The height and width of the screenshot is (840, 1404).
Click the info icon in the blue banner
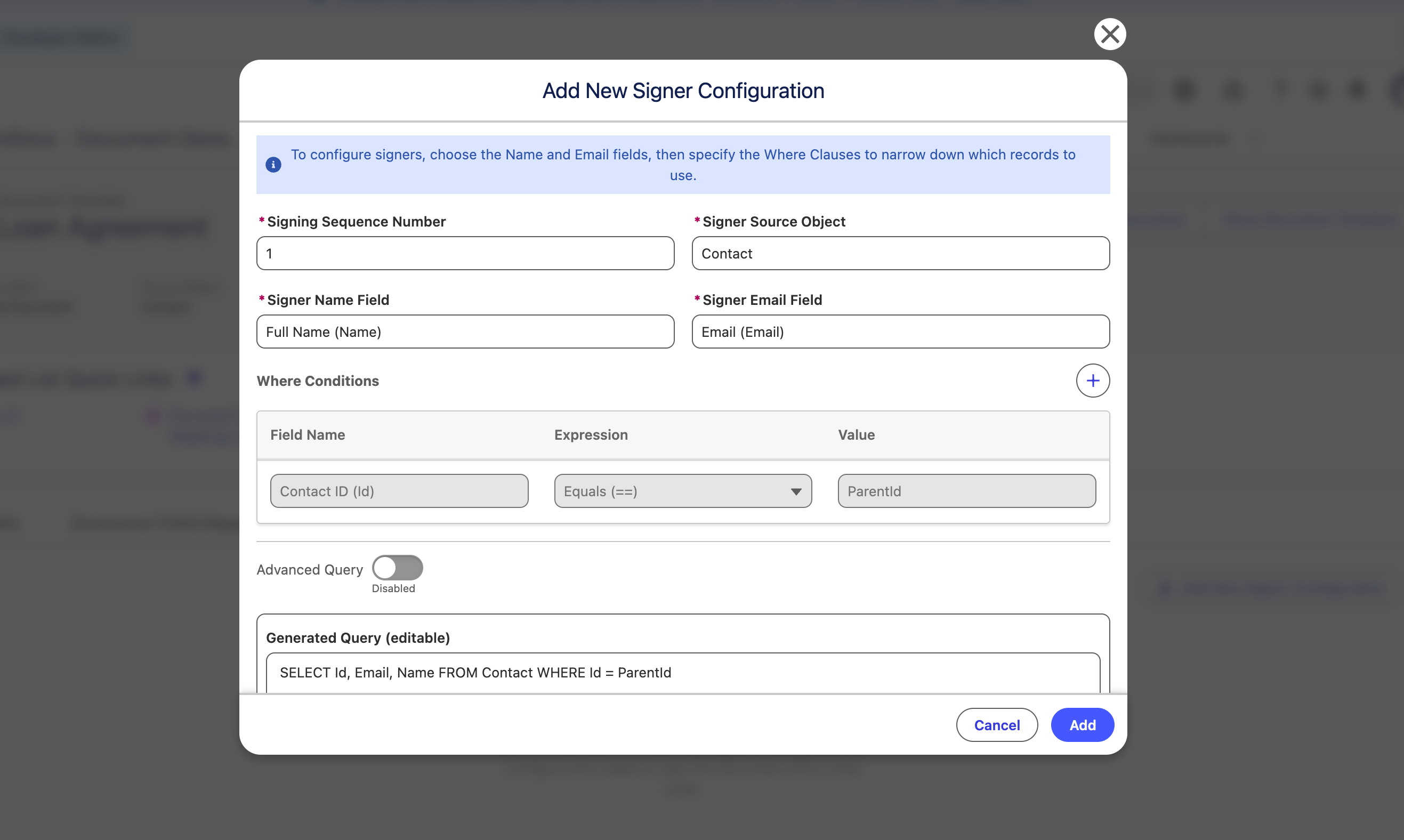click(273, 165)
